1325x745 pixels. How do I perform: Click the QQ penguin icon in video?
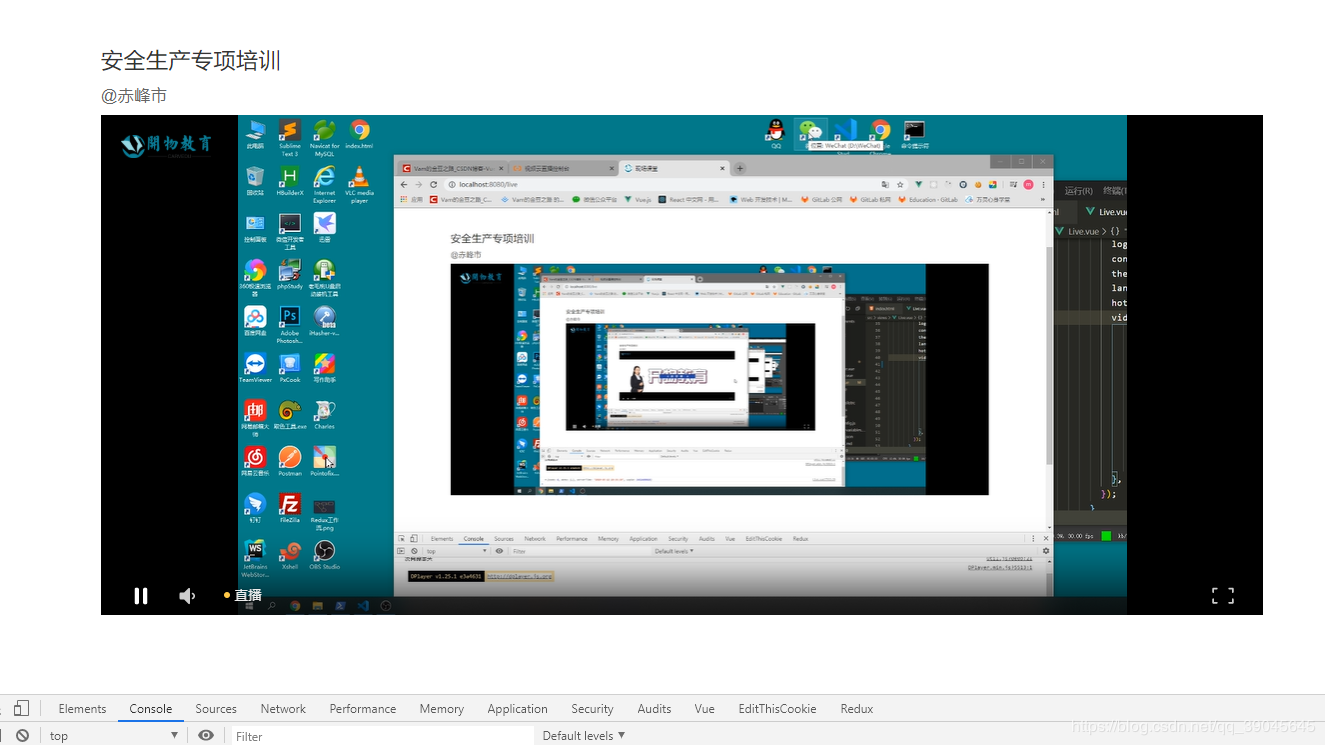pyautogui.click(x=775, y=134)
